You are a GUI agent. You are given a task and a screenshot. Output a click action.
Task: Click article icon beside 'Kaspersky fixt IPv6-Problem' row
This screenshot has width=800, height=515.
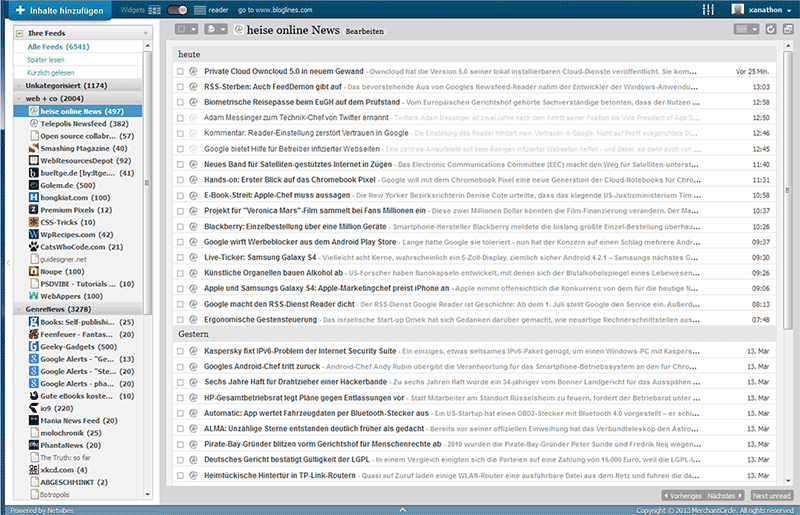point(193,351)
